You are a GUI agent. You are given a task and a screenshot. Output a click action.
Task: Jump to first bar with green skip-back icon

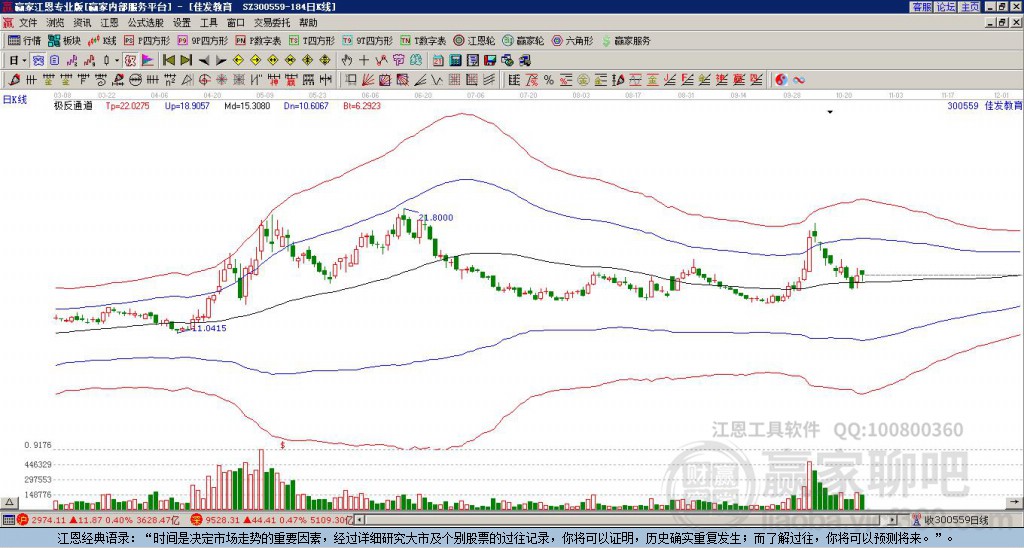click(x=168, y=61)
